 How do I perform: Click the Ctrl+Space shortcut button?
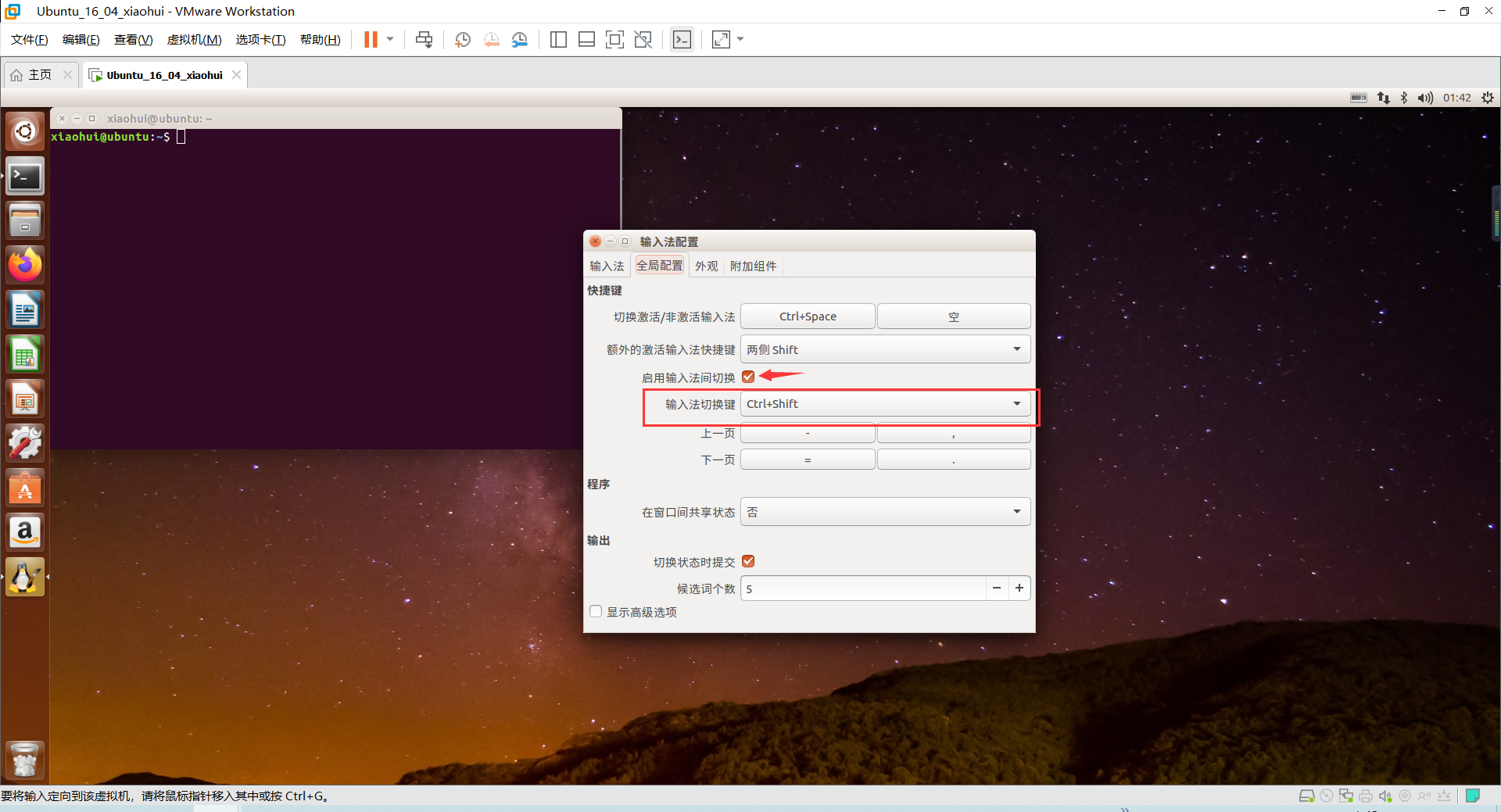[808, 316]
